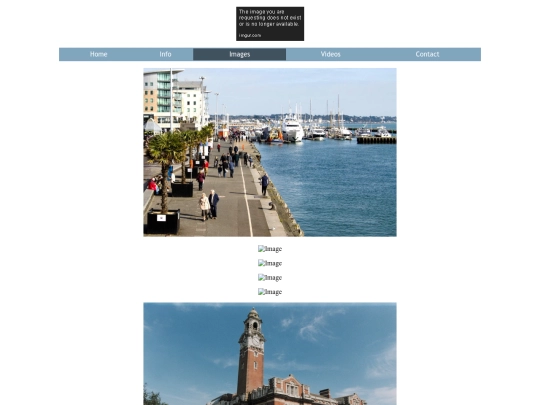
Task: Click the clock tower building photo
Action: [270, 354]
